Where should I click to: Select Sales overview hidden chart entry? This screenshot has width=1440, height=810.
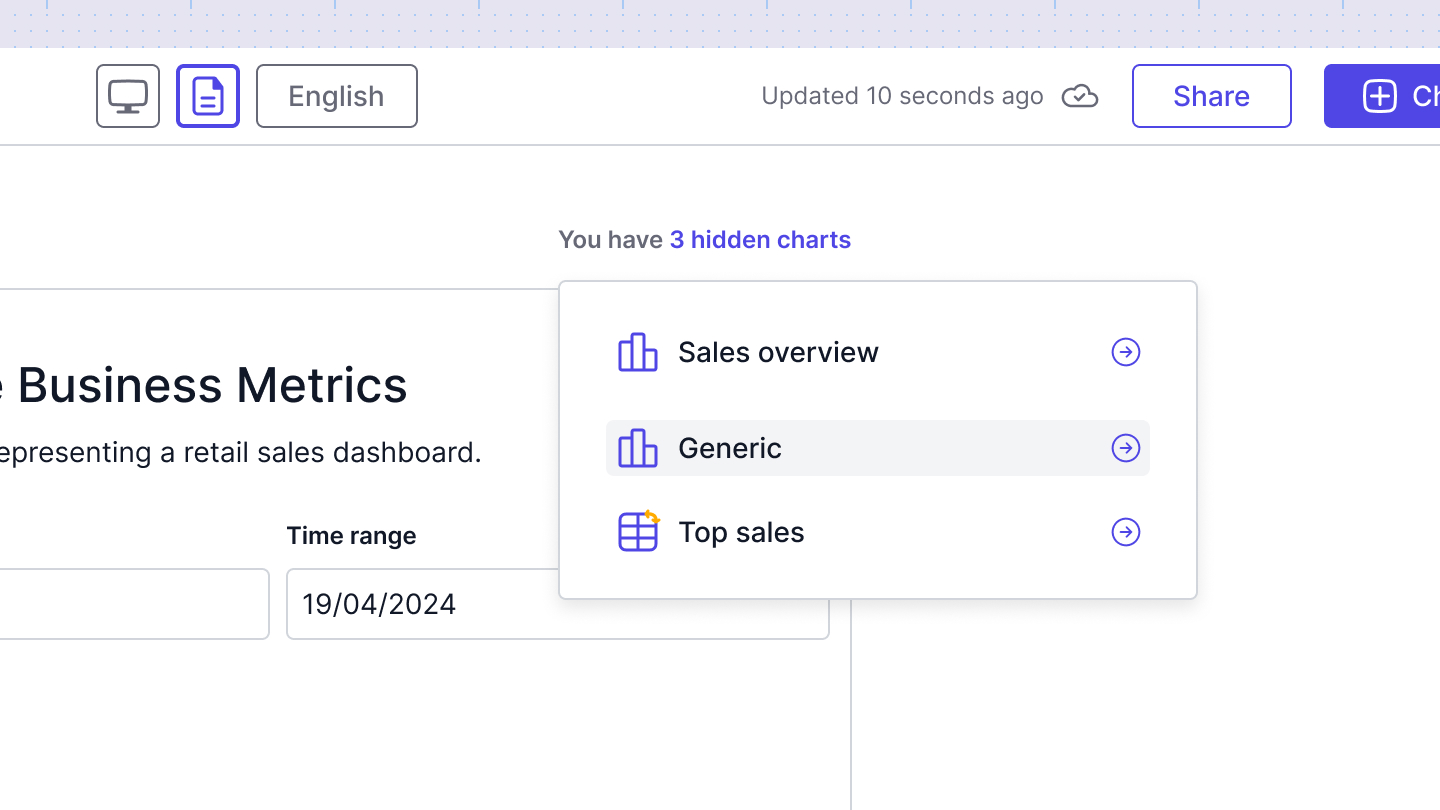point(878,352)
